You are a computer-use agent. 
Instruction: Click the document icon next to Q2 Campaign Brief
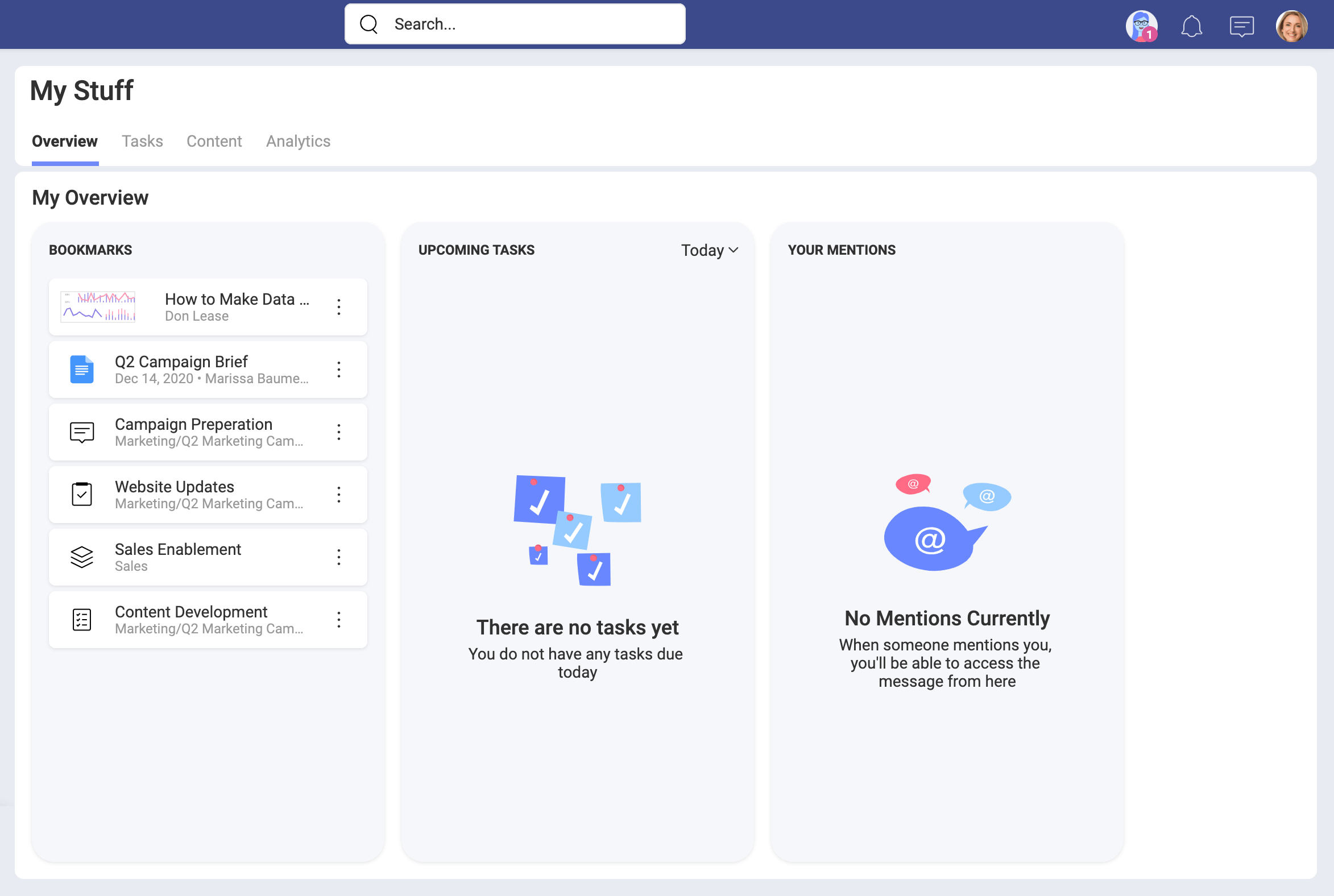81,368
